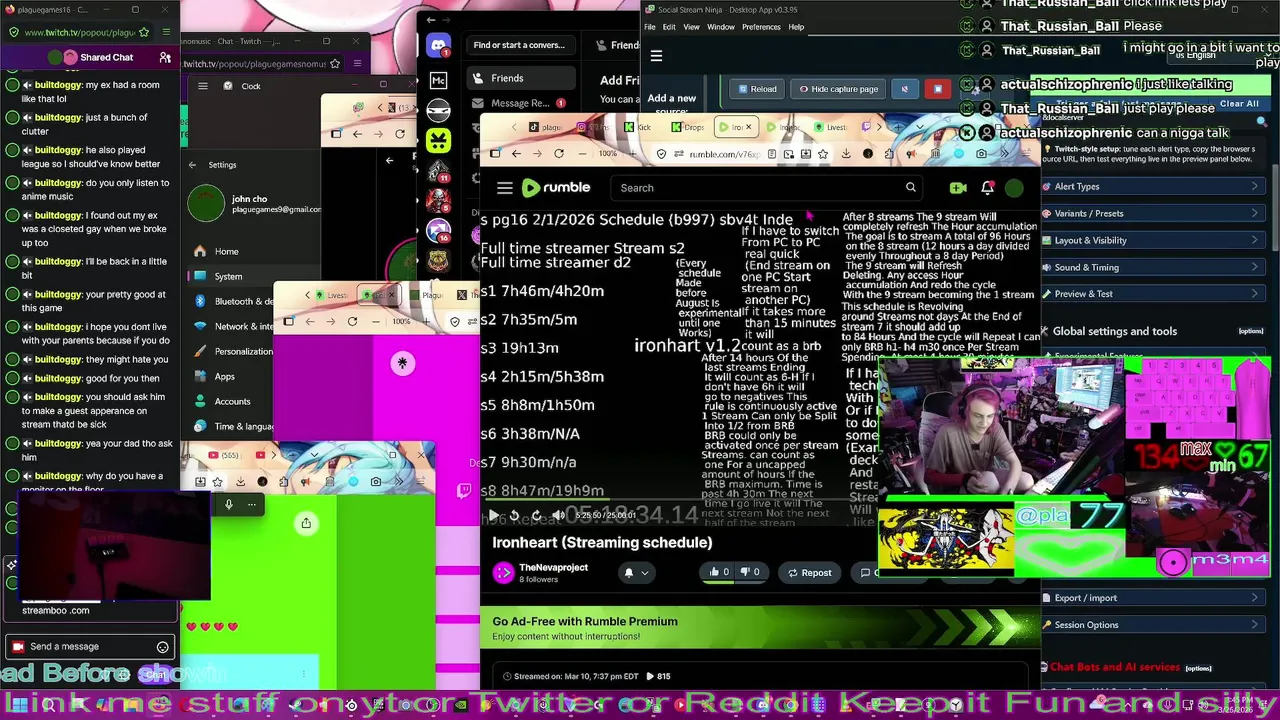Click the Rumble search magnifier icon
The image size is (1280, 720).
click(x=911, y=187)
